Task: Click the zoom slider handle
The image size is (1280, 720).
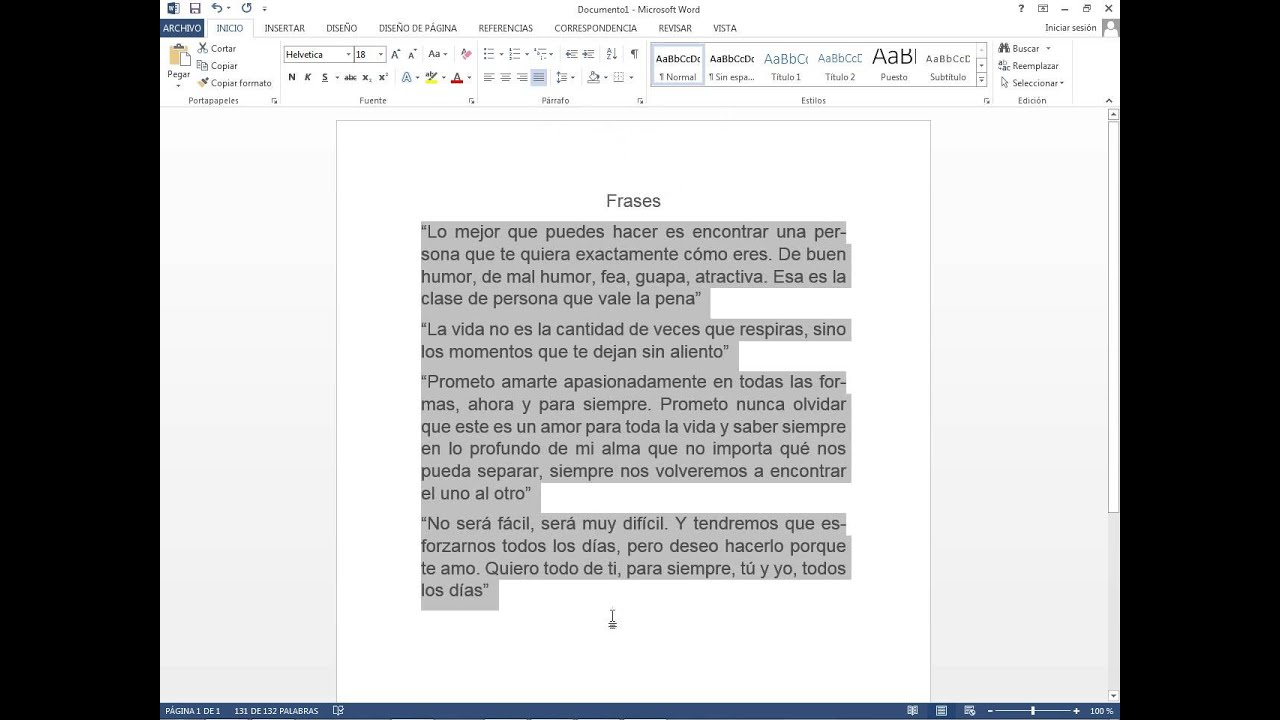Action: 1032,711
